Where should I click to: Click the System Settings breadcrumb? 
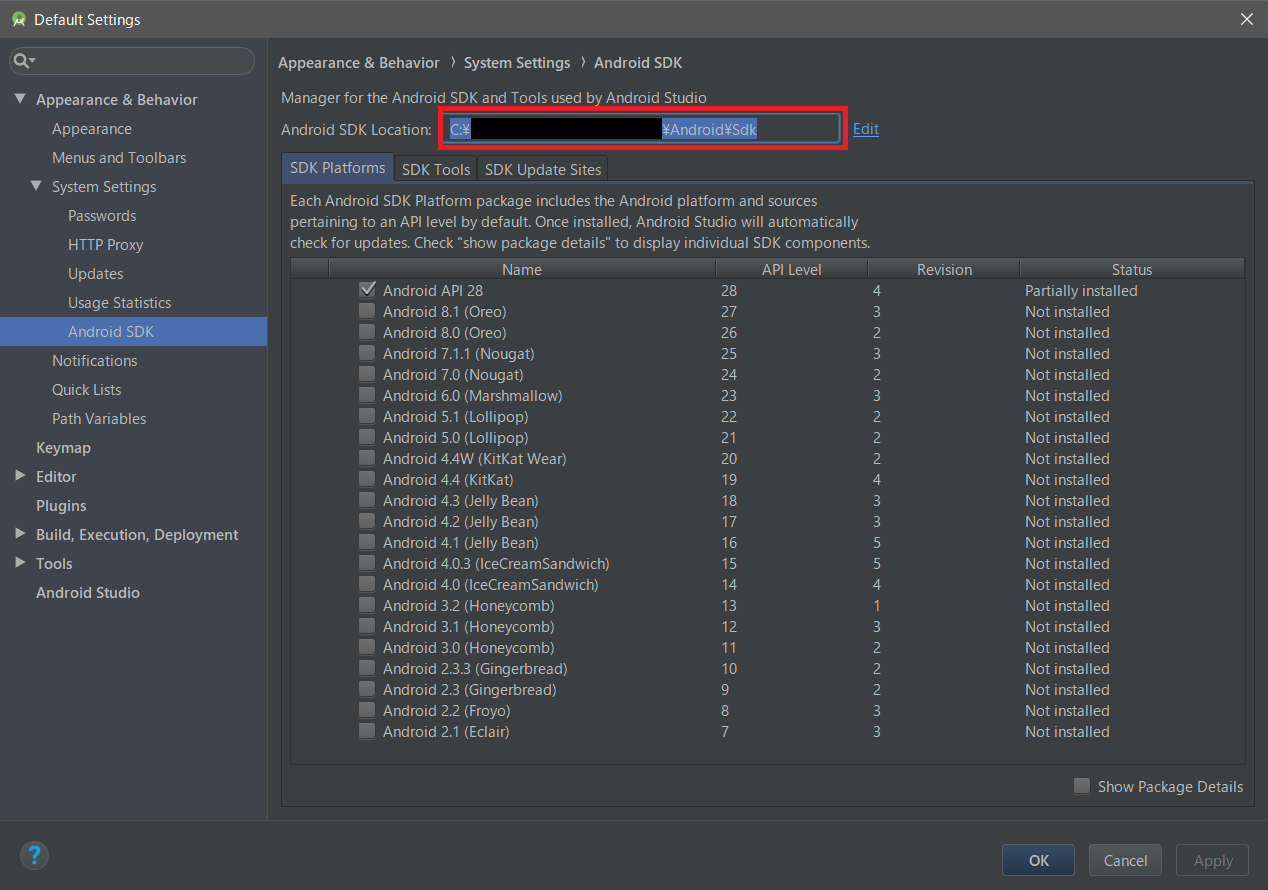(x=517, y=62)
